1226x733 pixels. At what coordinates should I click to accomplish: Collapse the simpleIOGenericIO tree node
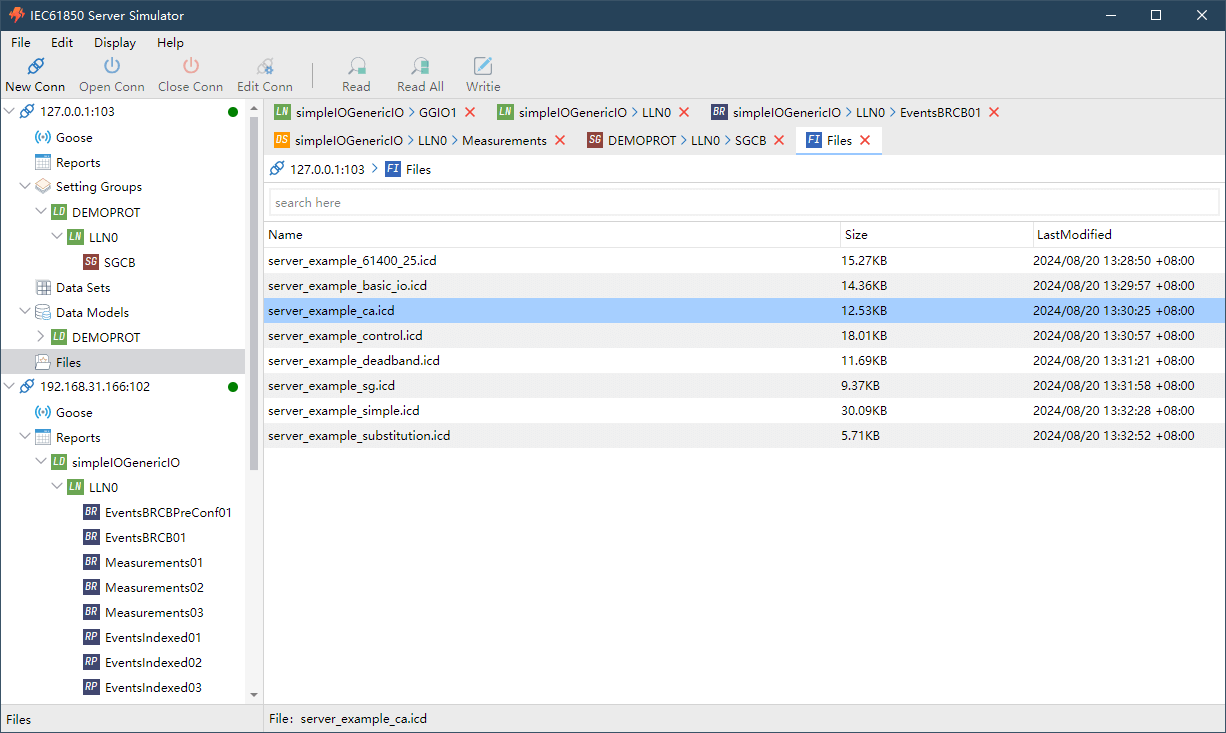coord(41,462)
